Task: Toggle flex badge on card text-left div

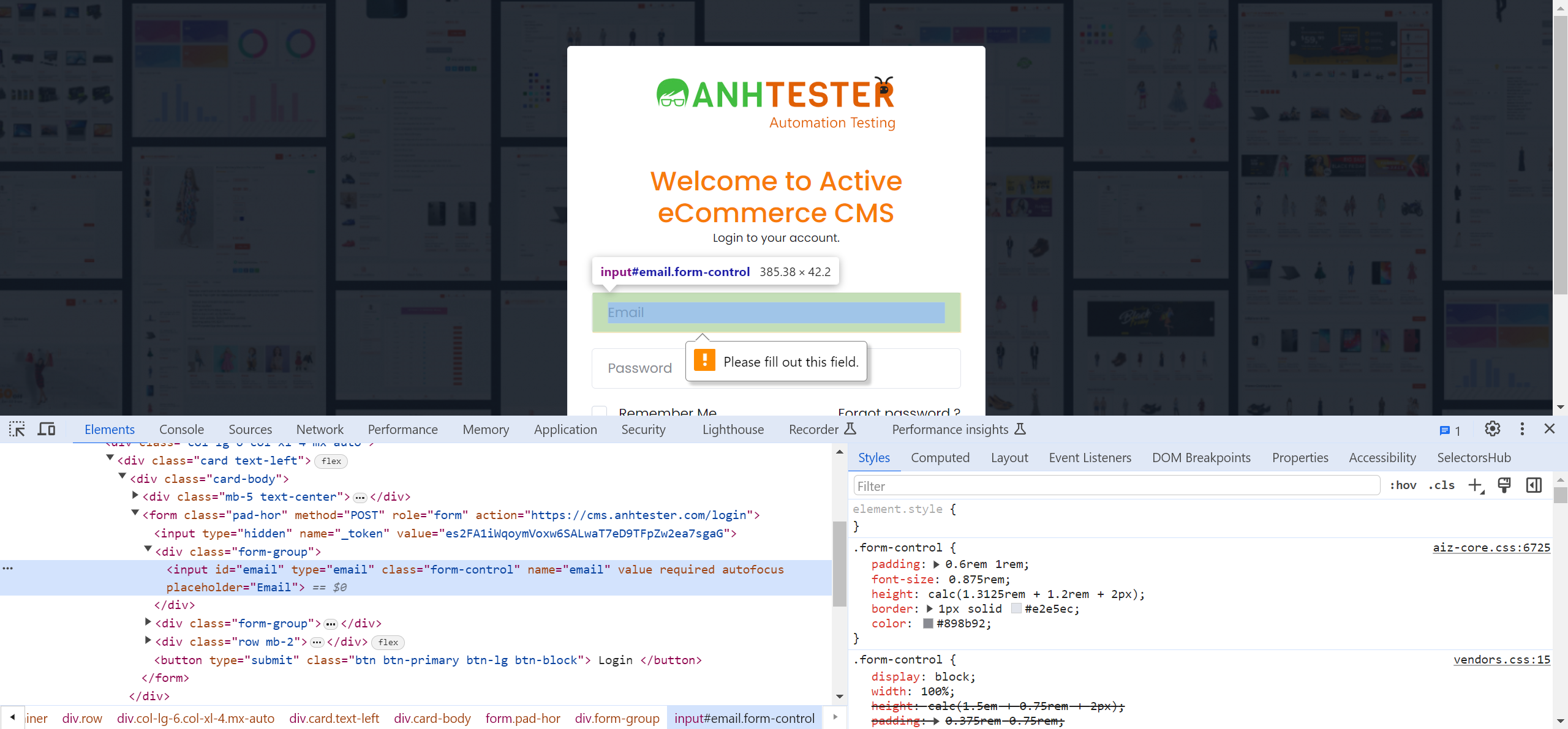Action: click(x=331, y=462)
